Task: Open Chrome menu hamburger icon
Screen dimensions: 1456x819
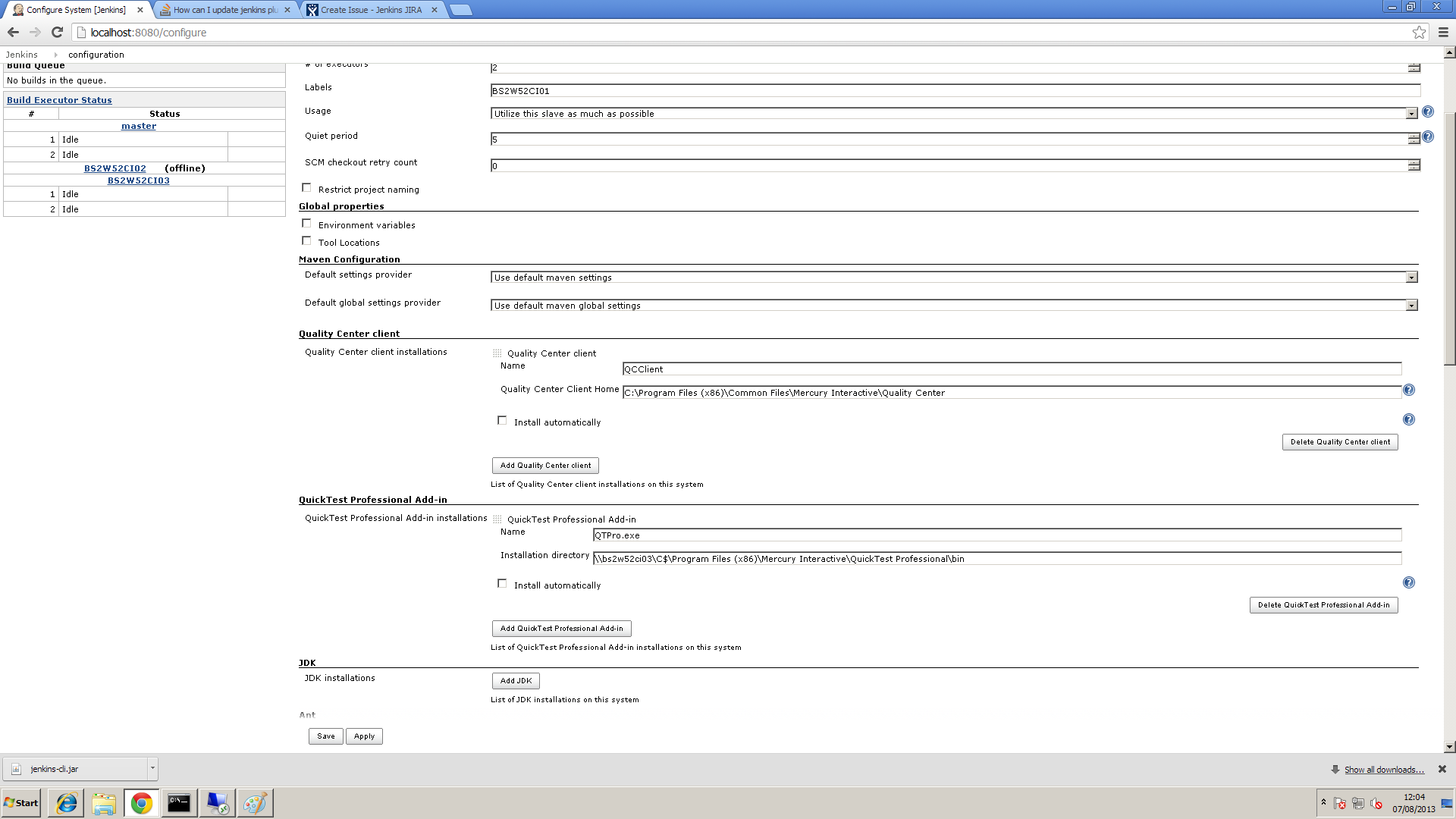Action: click(1443, 33)
